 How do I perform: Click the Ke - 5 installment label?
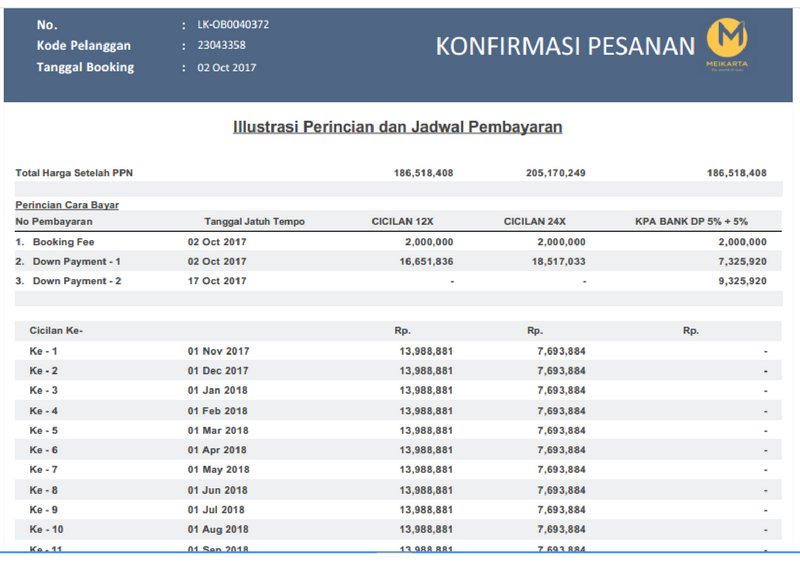click(43, 430)
